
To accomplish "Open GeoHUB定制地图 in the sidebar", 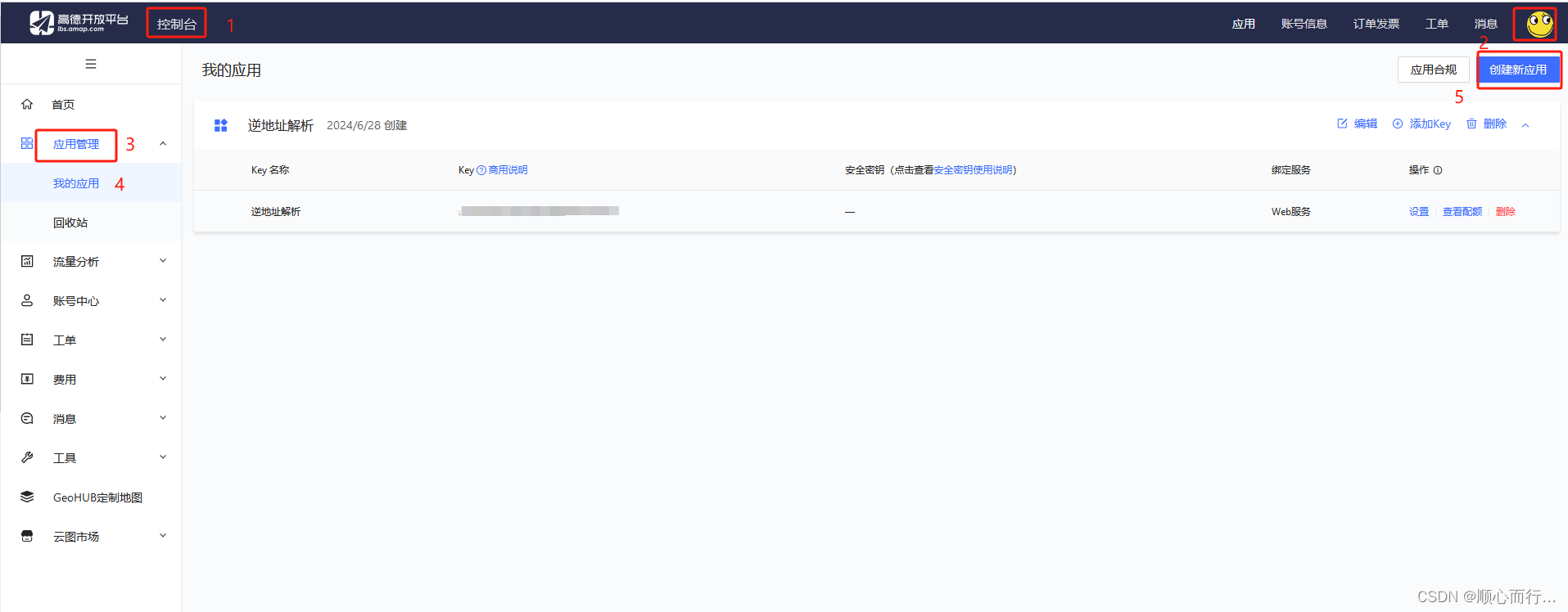I will pyautogui.click(x=97, y=497).
